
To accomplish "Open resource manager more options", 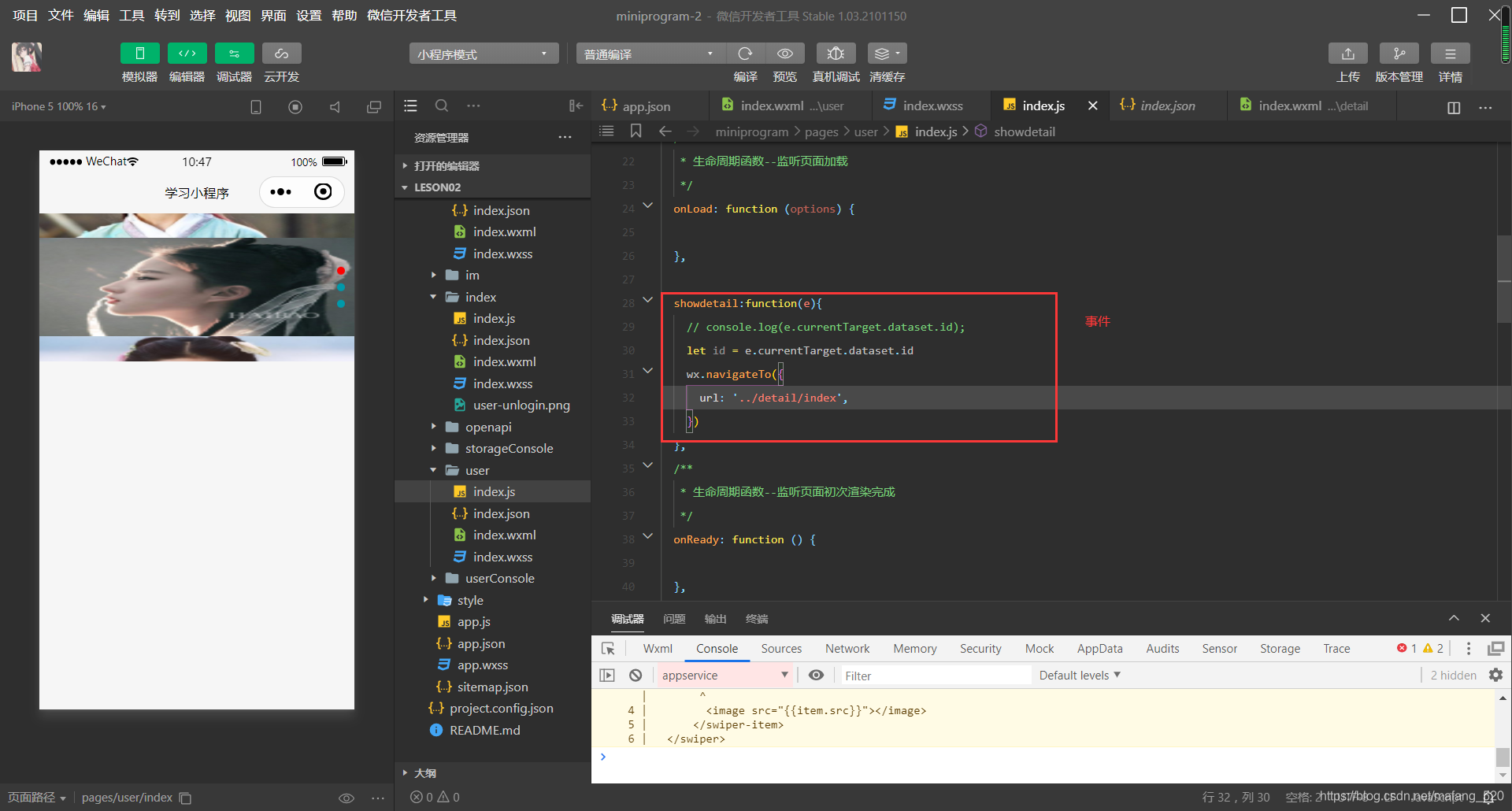I will click(x=565, y=137).
